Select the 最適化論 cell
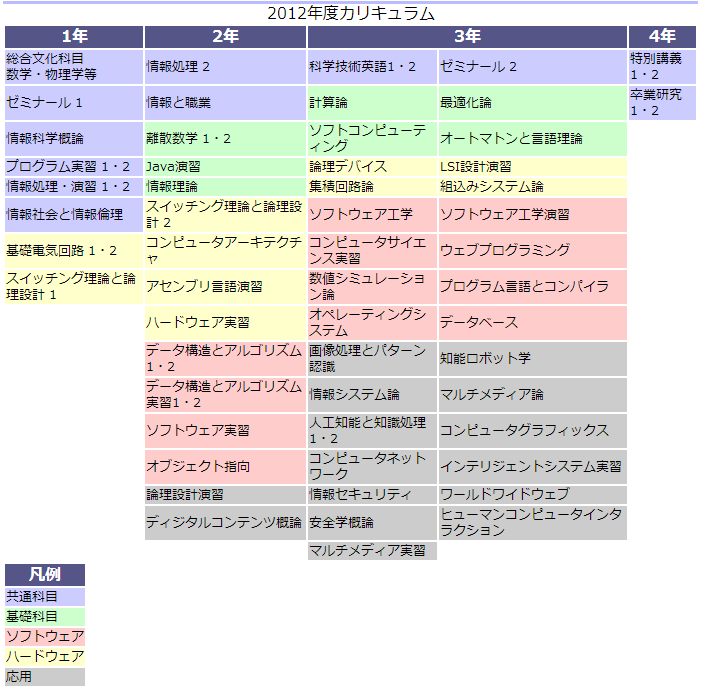Viewport: 709px width, 693px height. click(533, 103)
